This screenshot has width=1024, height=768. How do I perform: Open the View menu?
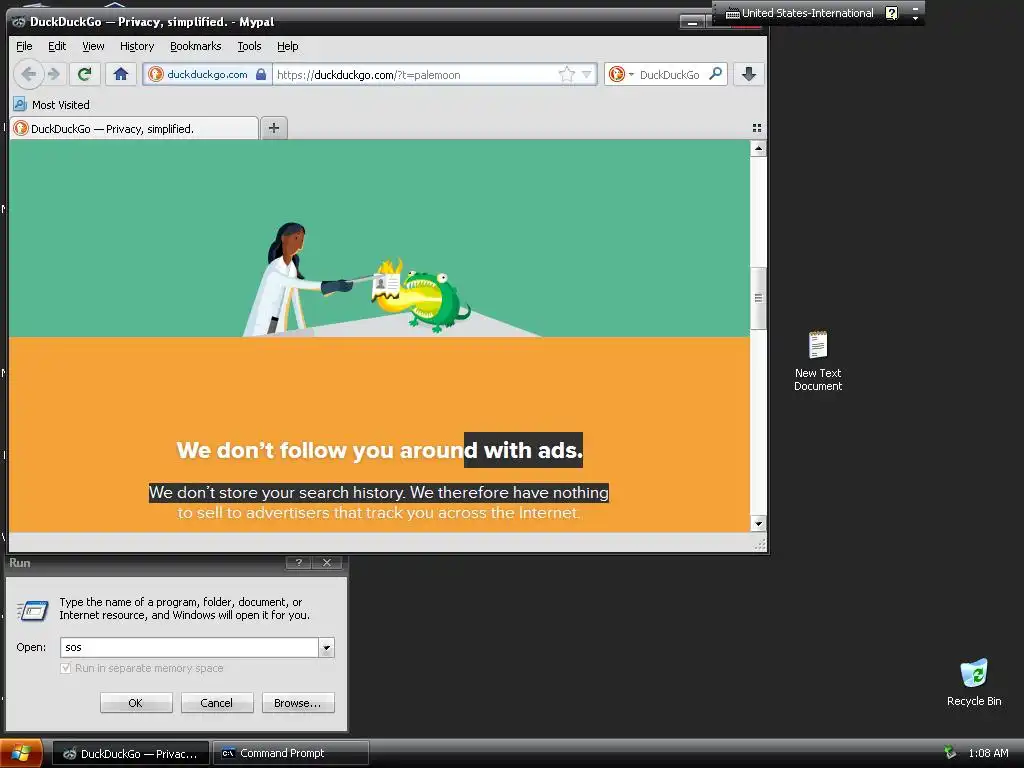pyautogui.click(x=93, y=46)
